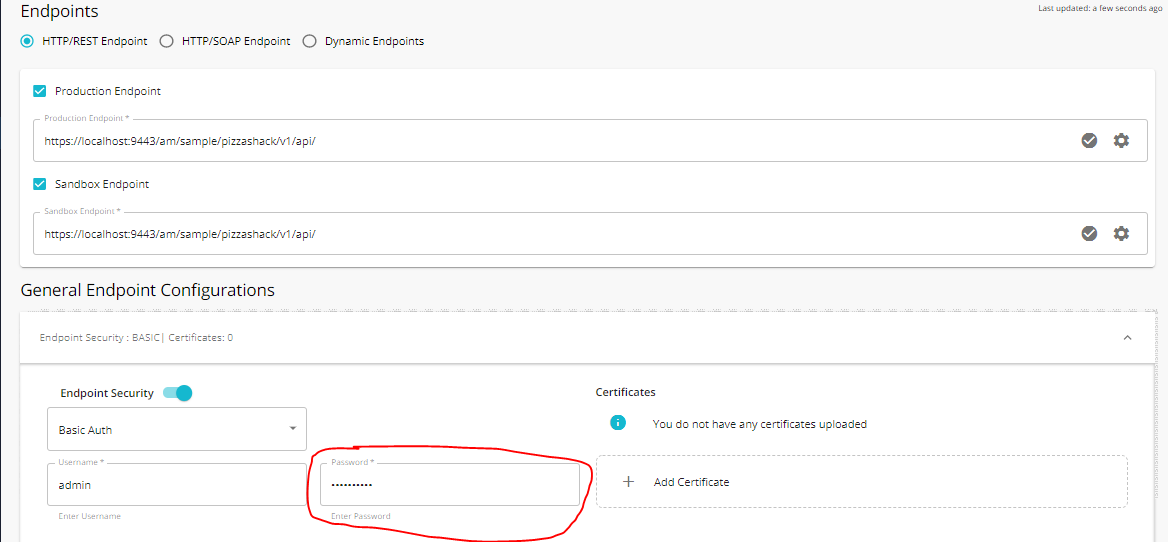Select HTTP/REST Endpoint radio button
Viewport: 1168px width, 542px height.
point(28,41)
